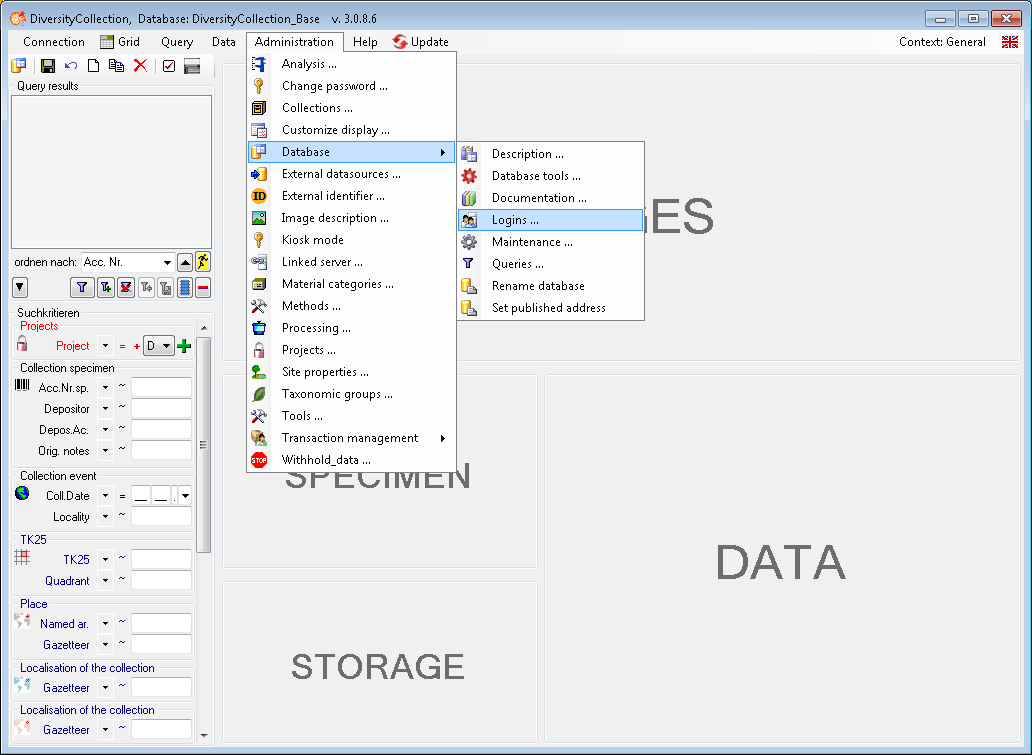
Task: Click the blue undo arrow icon
Action: (x=71, y=66)
